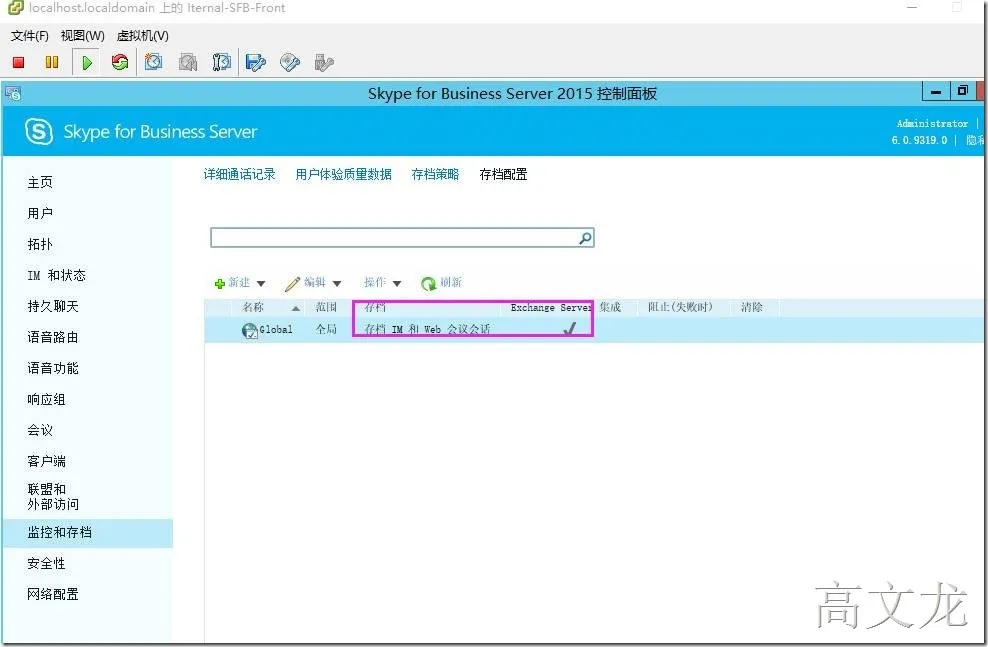Click in the search input field
988x647 pixels.
click(394, 238)
